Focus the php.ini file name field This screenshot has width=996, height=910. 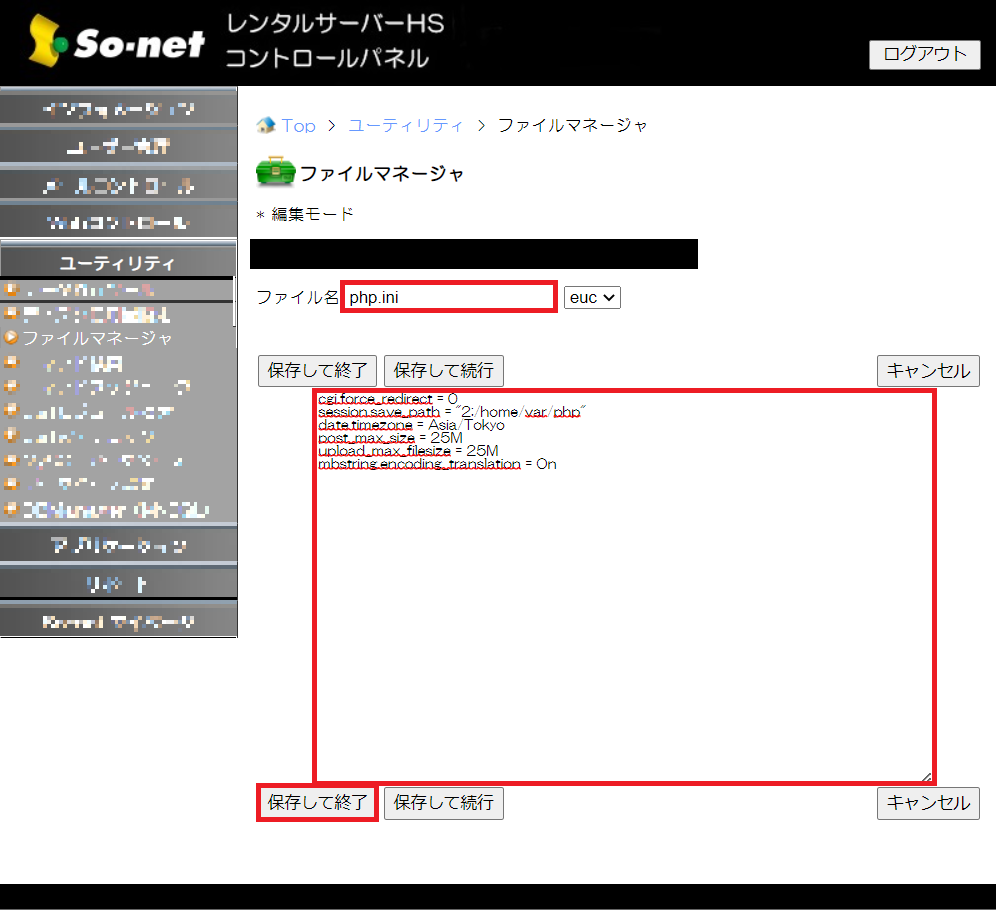click(x=448, y=297)
